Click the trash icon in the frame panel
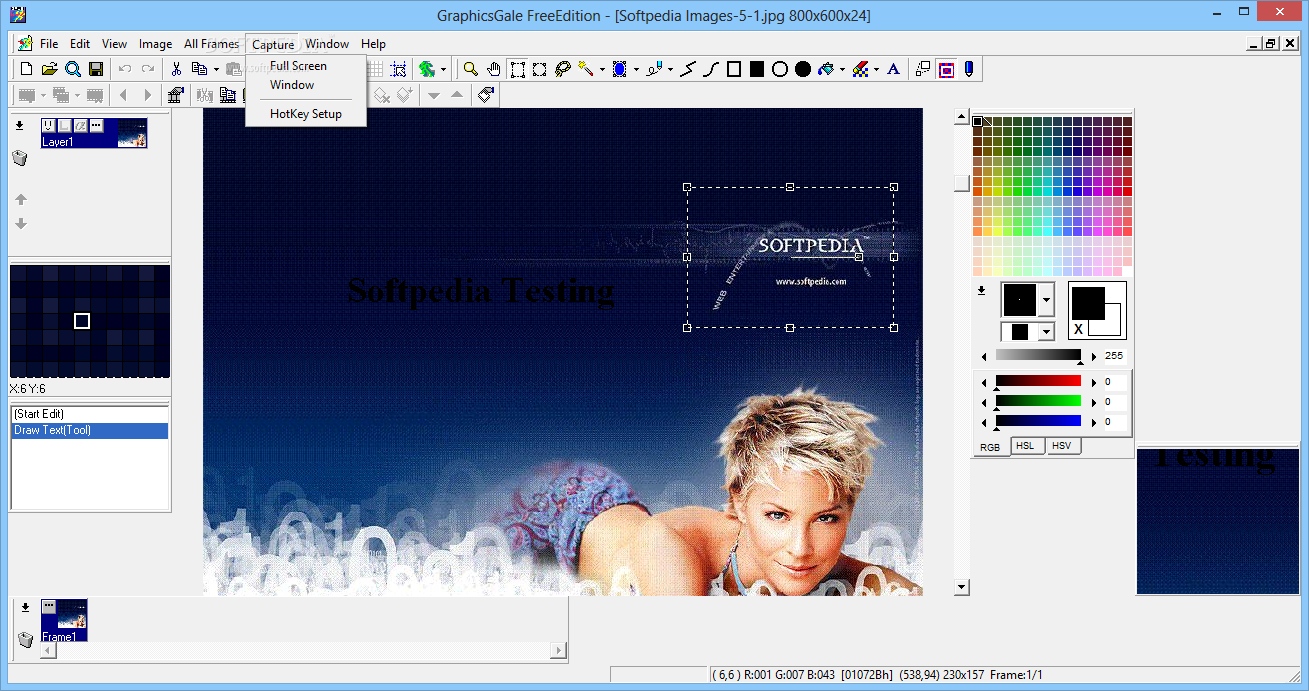The height and width of the screenshot is (691, 1309). click(x=26, y=638)
